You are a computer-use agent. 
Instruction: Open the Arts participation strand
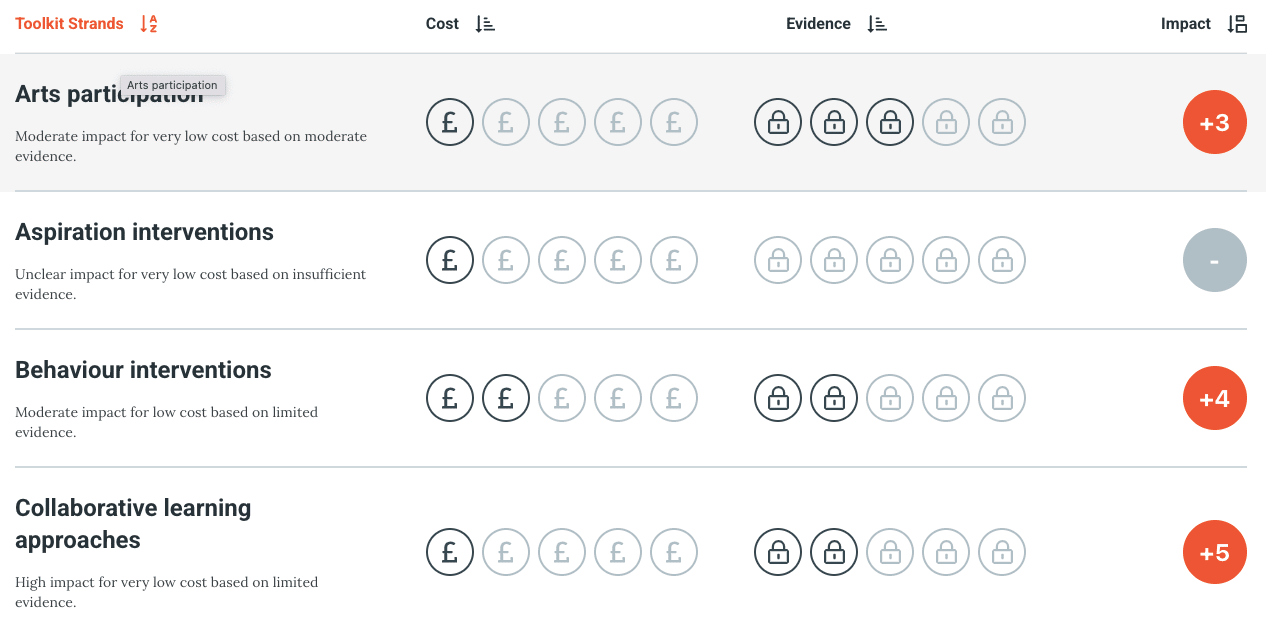109,95
